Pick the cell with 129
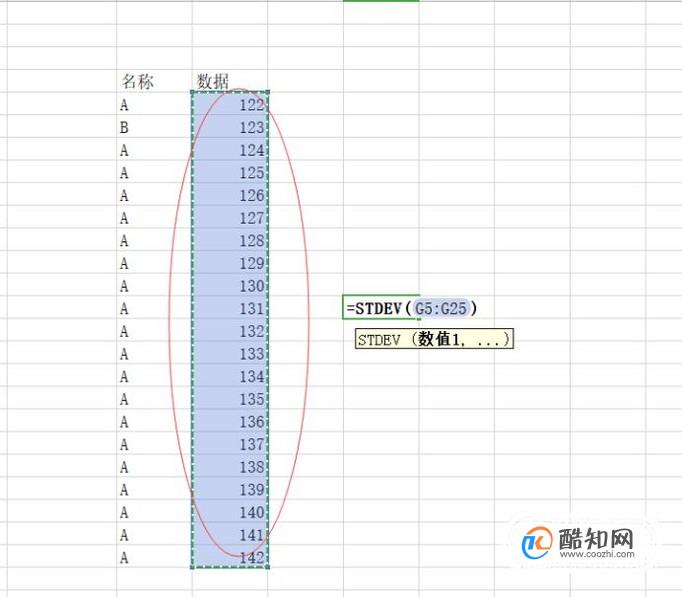 pos(230,262)
